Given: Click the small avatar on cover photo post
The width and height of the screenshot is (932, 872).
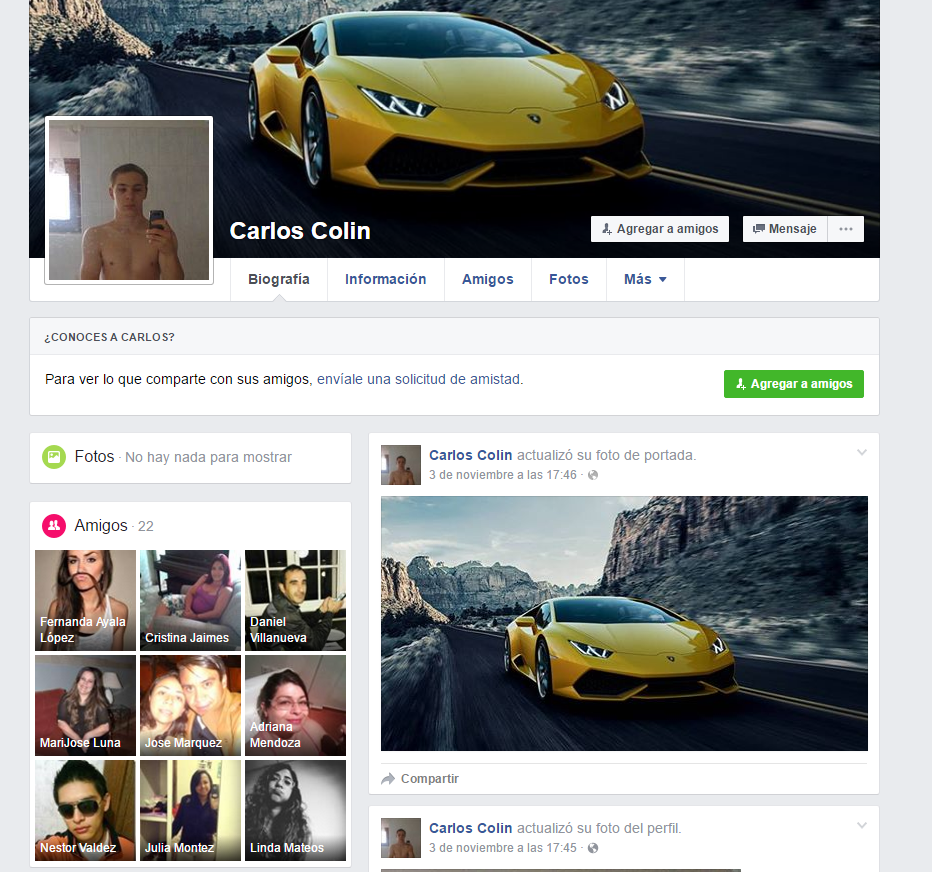Looking at the screenshot, I should (x=401, y=465).
